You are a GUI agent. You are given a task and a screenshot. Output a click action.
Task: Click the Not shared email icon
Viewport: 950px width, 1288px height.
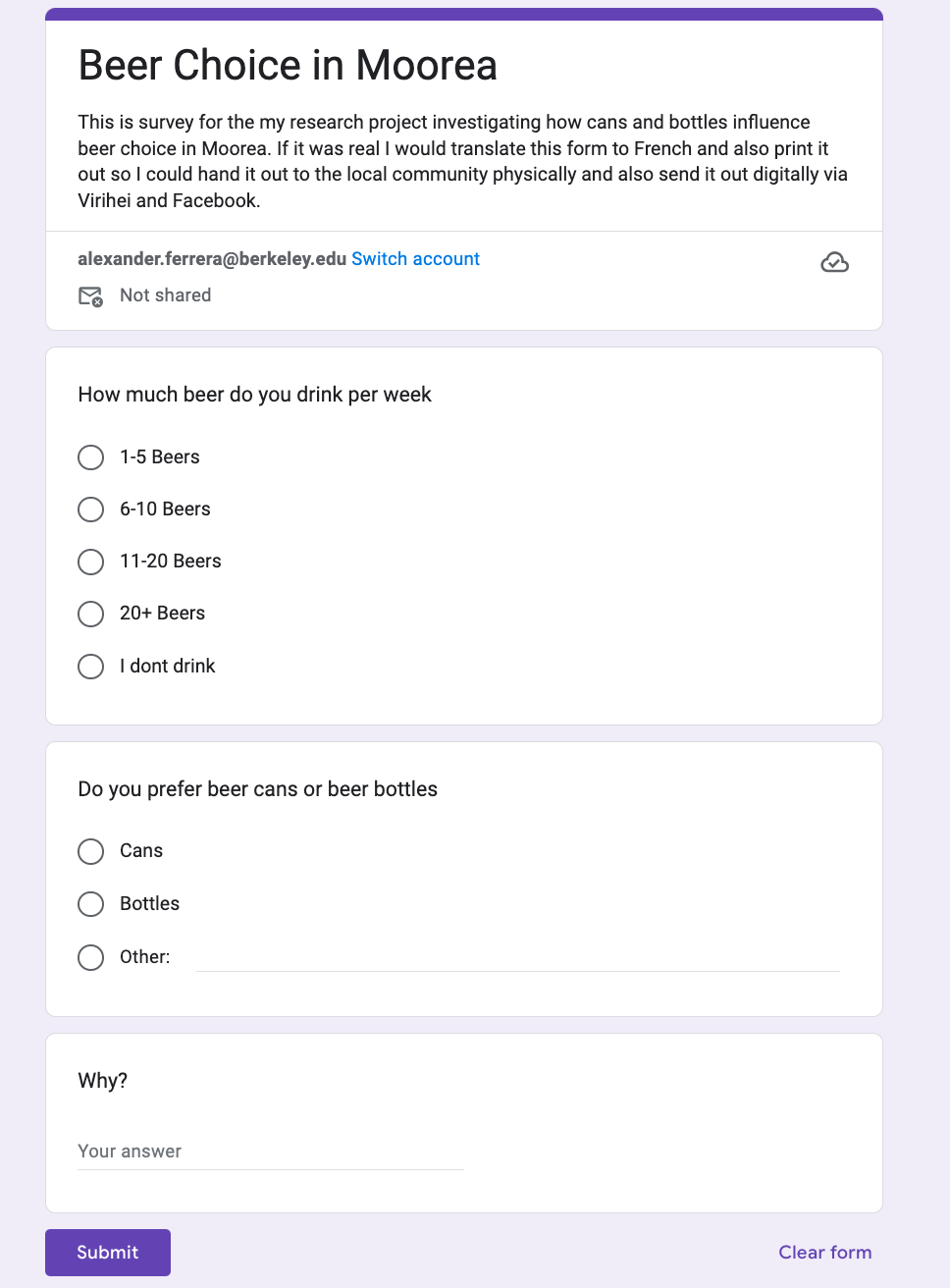[90, 295]
